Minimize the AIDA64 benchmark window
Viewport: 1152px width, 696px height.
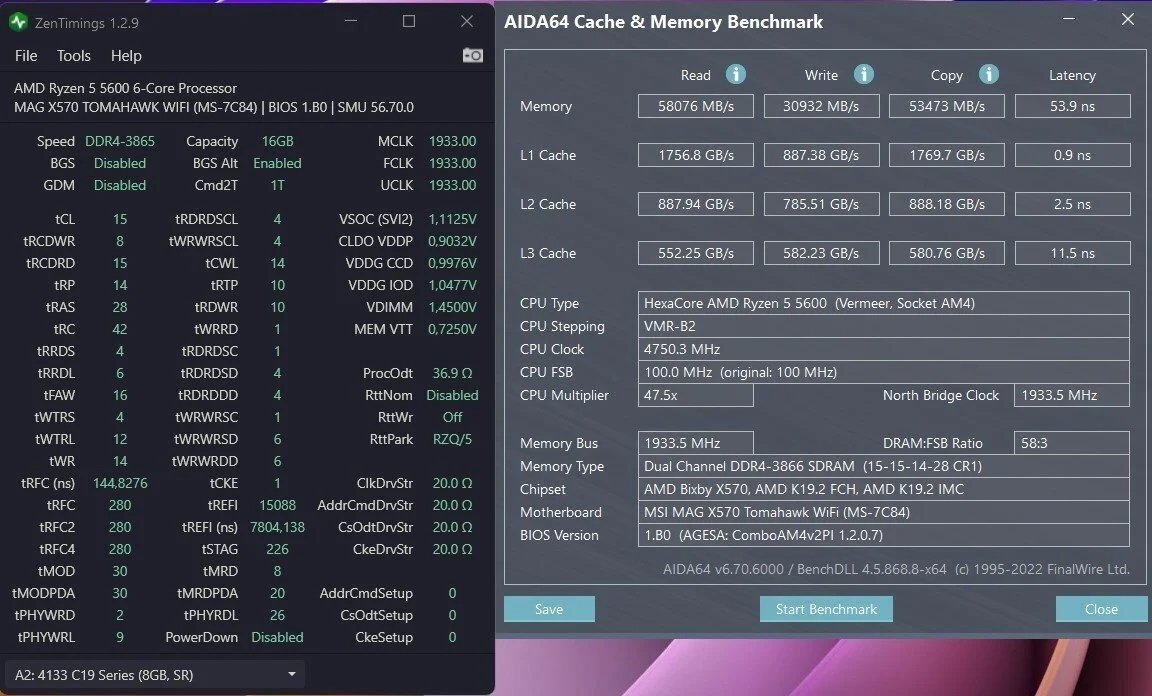tap(1069, 20)
